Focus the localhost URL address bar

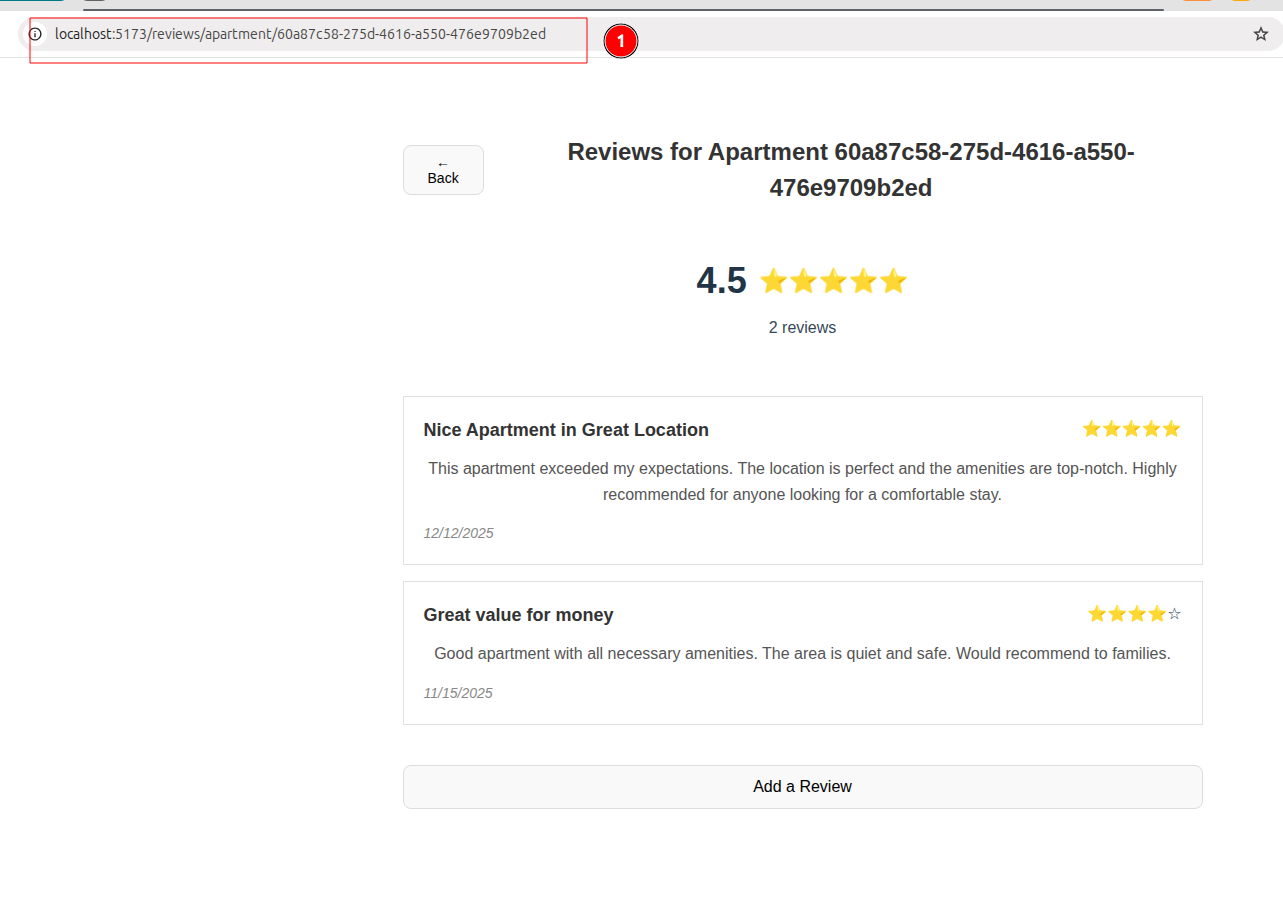point(300,34)
